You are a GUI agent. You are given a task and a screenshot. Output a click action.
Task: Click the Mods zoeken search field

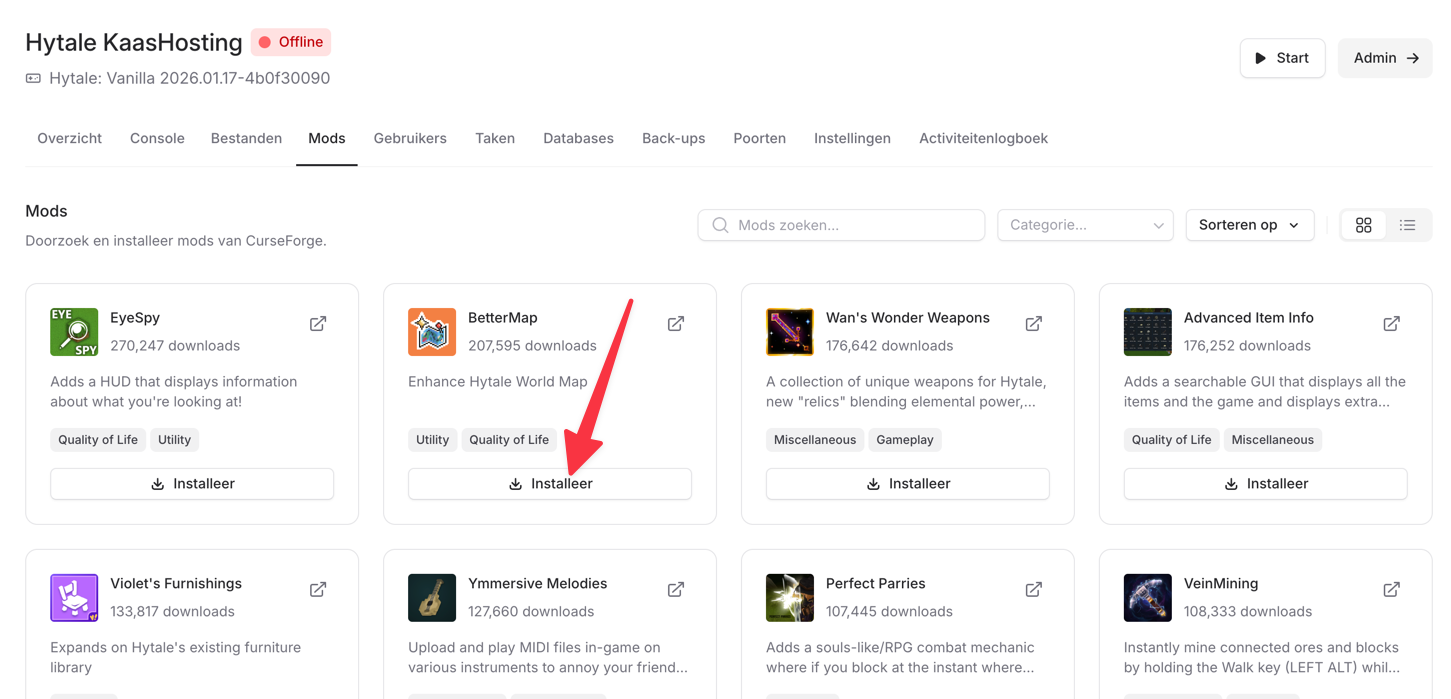tap(841, 225)
